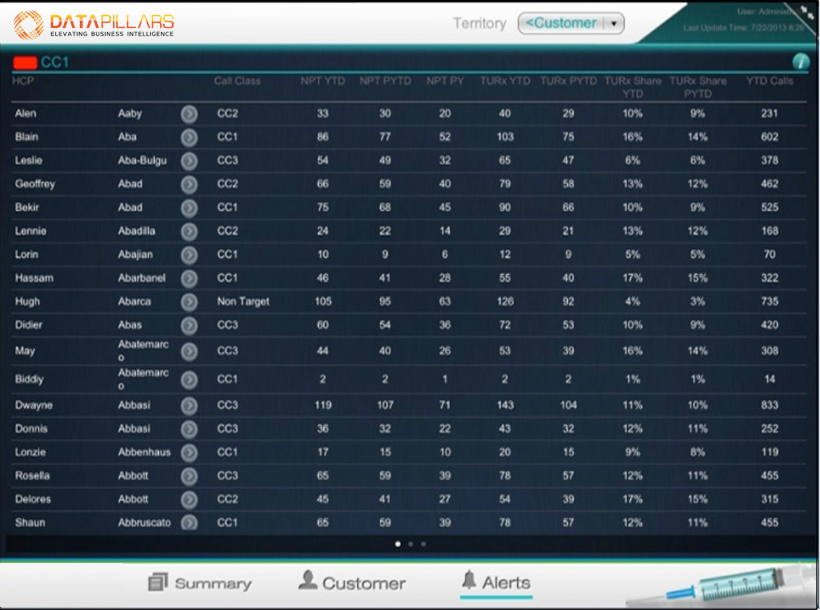
Task: Sort by Call Class column header
Action: (237, 81)
